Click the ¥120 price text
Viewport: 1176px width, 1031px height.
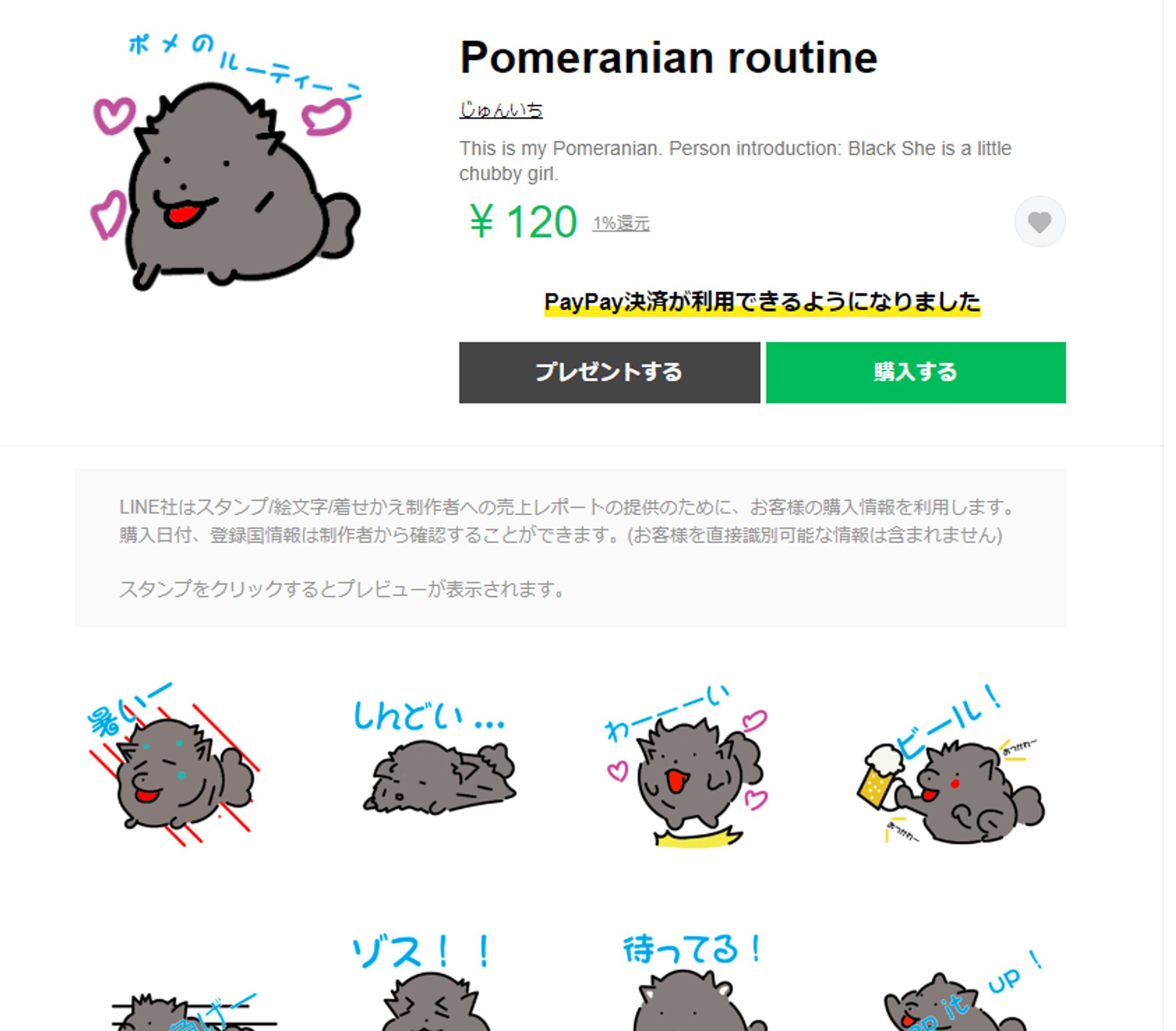[522, 222]
